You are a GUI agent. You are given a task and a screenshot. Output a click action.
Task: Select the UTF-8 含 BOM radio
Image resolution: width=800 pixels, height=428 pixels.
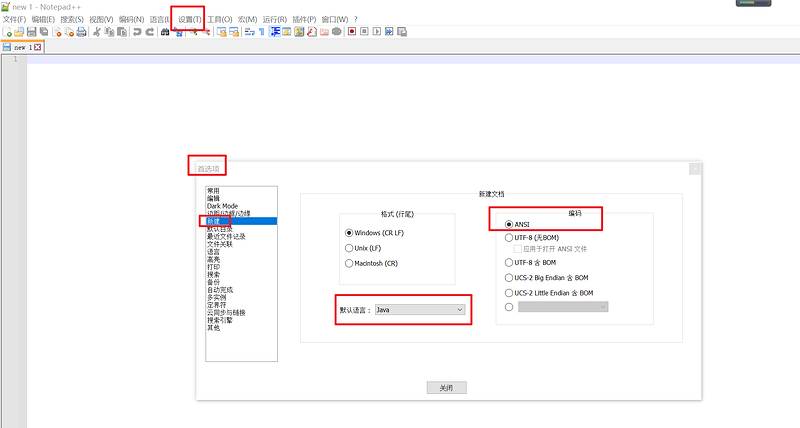tap(509, 263)
